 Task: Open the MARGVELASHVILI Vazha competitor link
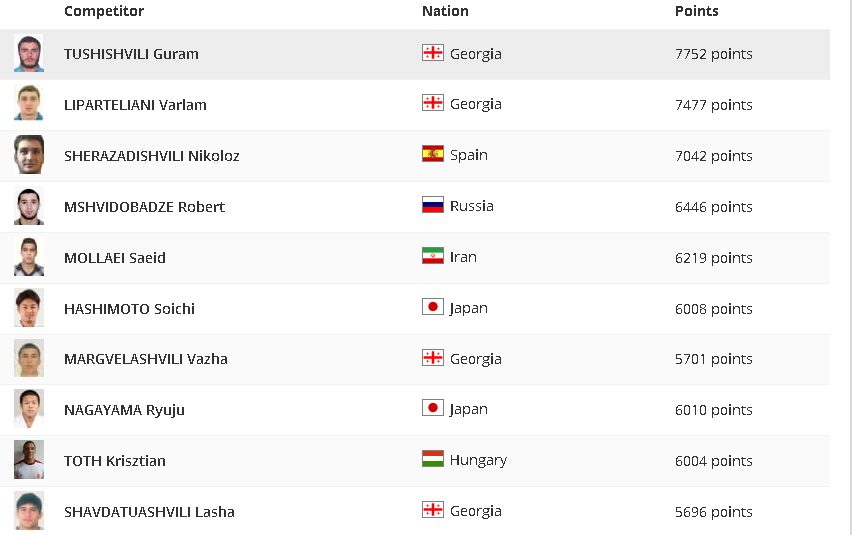click(146, 359)
